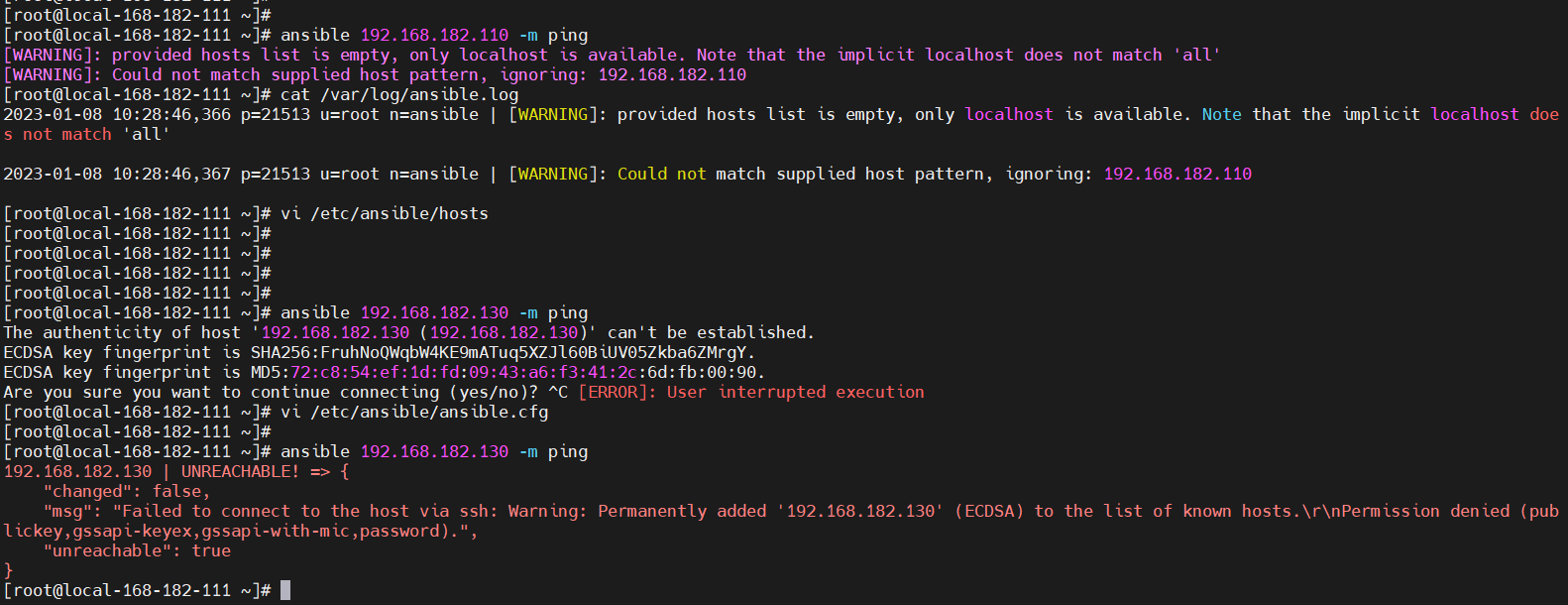This screenshot has height=605, width=1568.
Task: Click the 'vi /etc/ansible/ansible.cfg' command
Action: (x=414, y=412)
